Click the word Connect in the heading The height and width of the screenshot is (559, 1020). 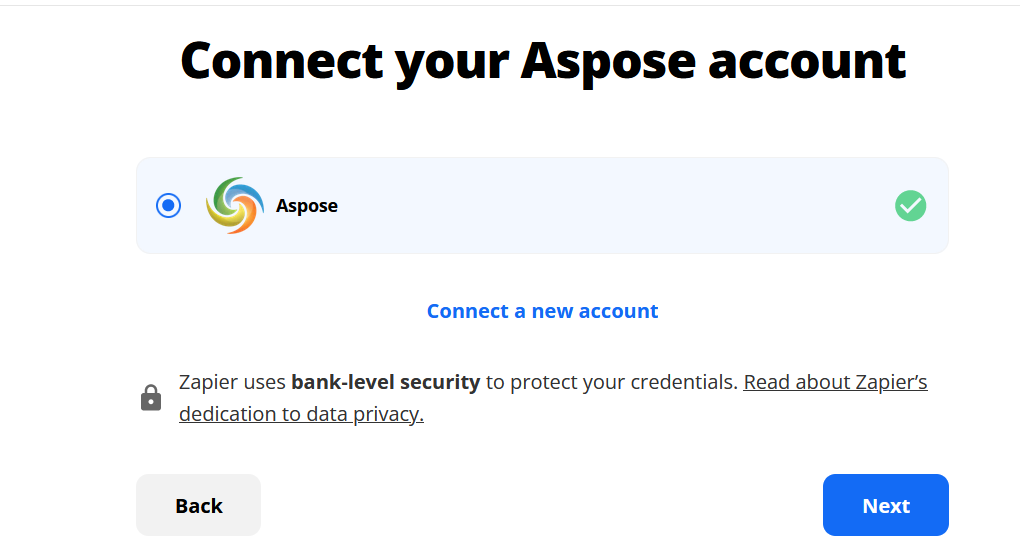(x=281, y=60)
